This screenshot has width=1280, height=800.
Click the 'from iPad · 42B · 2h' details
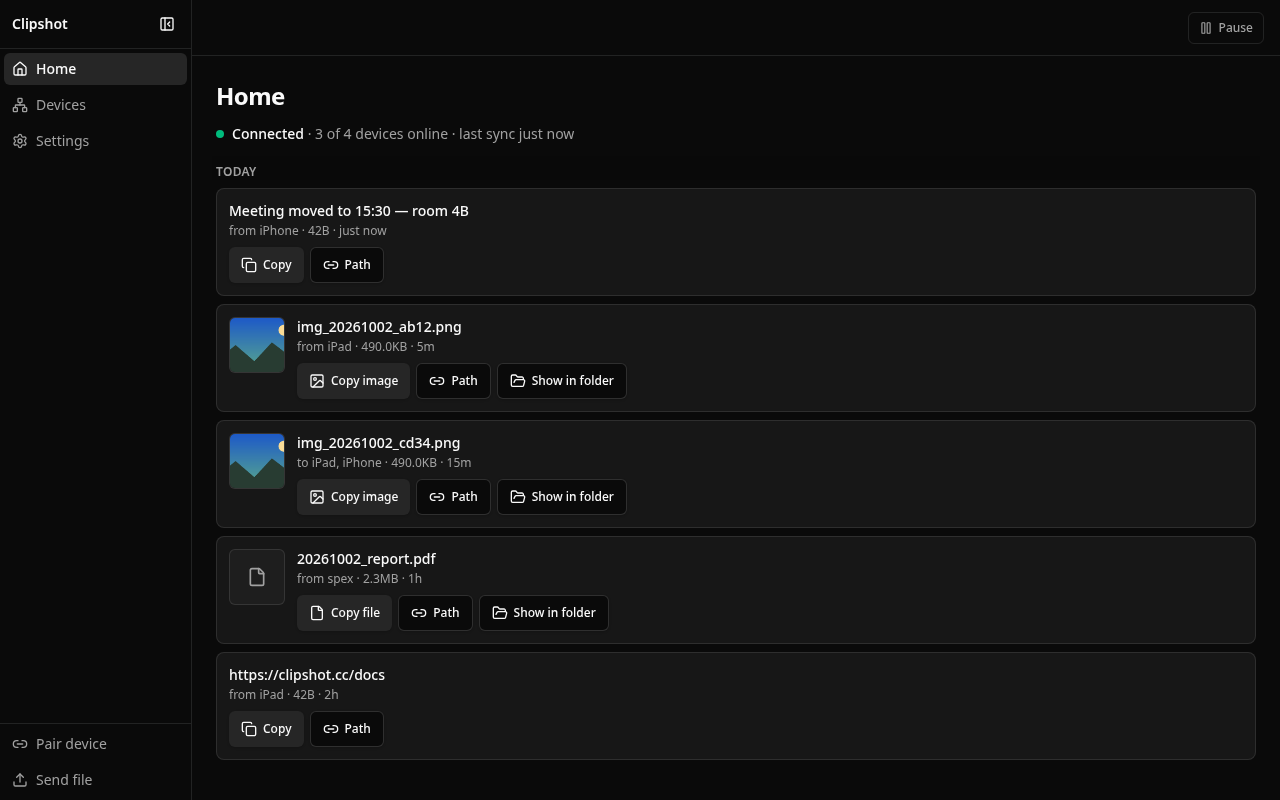[284, 695]
